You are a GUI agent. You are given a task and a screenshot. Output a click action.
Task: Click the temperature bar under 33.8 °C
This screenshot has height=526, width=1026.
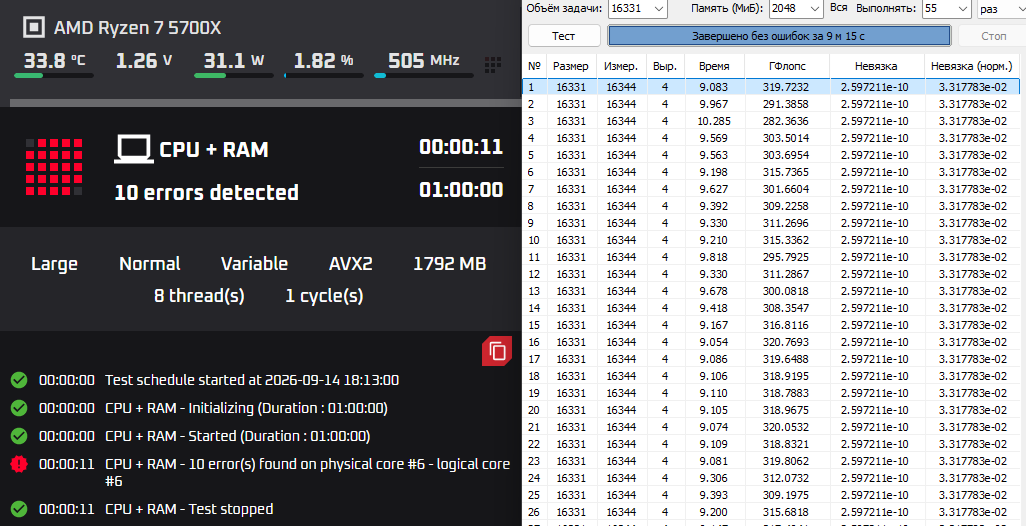tap(54, 75)
